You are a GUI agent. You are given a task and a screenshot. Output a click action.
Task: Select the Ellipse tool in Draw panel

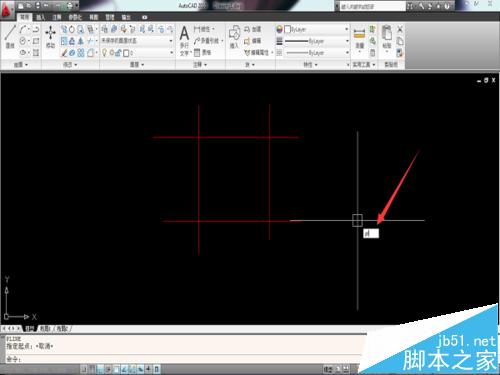[23, 52]
